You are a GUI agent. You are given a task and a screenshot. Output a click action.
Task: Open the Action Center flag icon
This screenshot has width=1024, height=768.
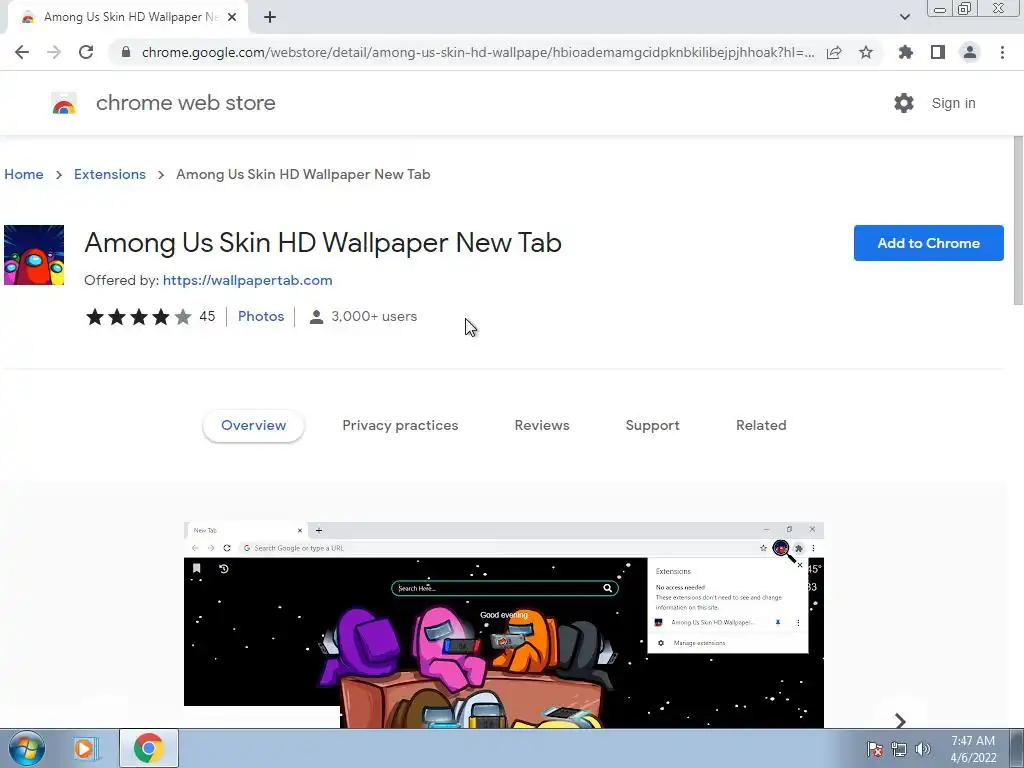[875, 749]
